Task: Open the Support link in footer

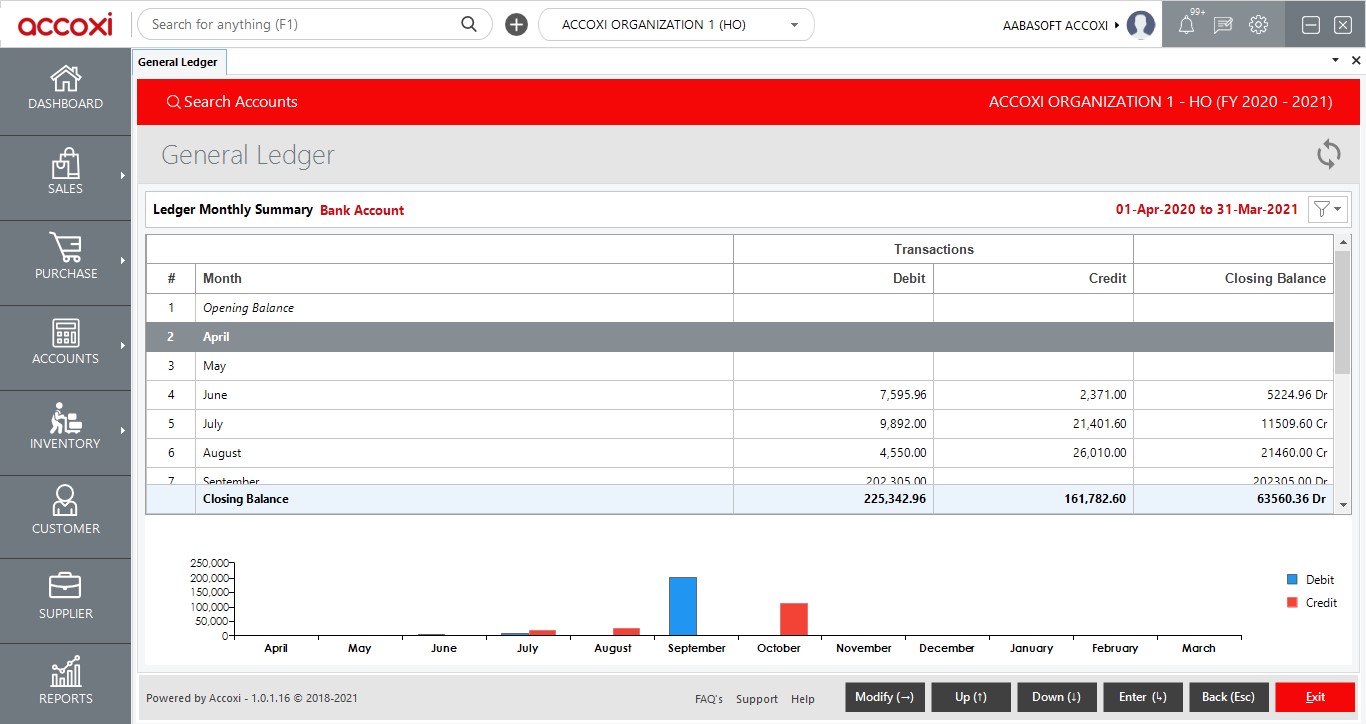Action: click(x=756, y=699)
